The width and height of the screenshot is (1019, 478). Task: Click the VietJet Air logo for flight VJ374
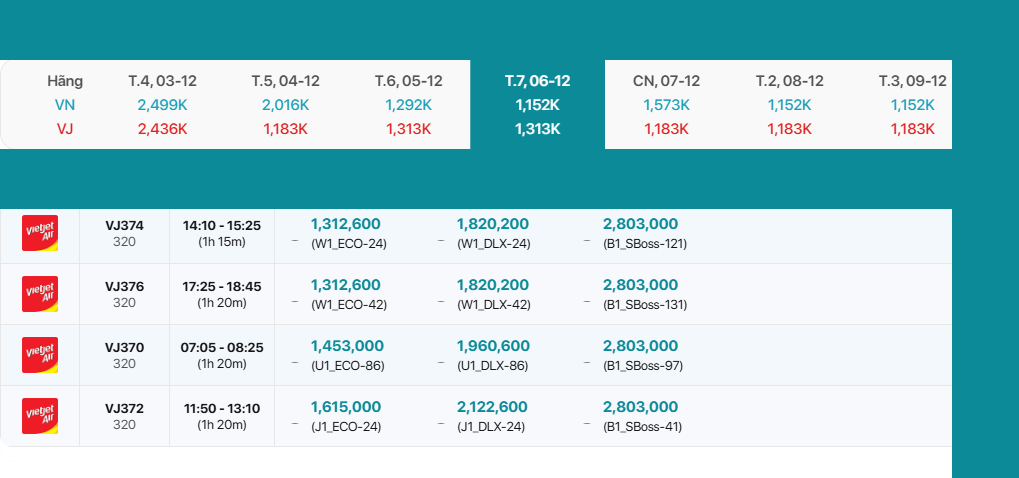(x=40, y=233)
